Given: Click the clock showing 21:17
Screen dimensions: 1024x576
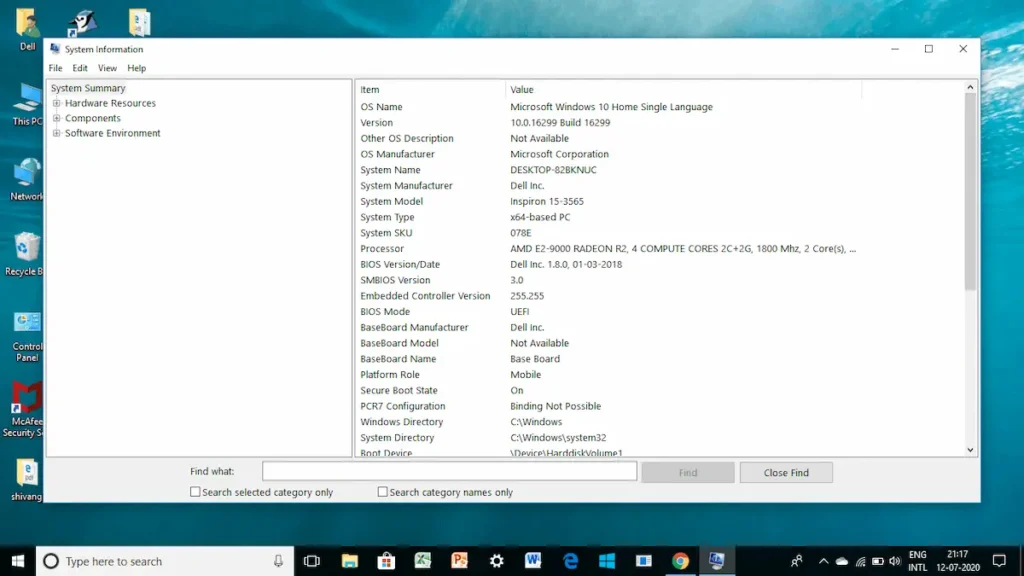Looking at the screenshot, I should pyautogui.click(x=958, y=561).
